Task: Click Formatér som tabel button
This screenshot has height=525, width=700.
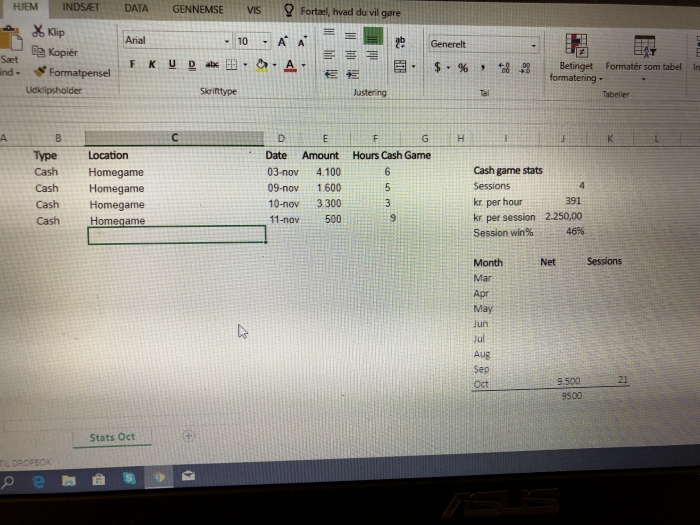Action: tap(643, 58)
